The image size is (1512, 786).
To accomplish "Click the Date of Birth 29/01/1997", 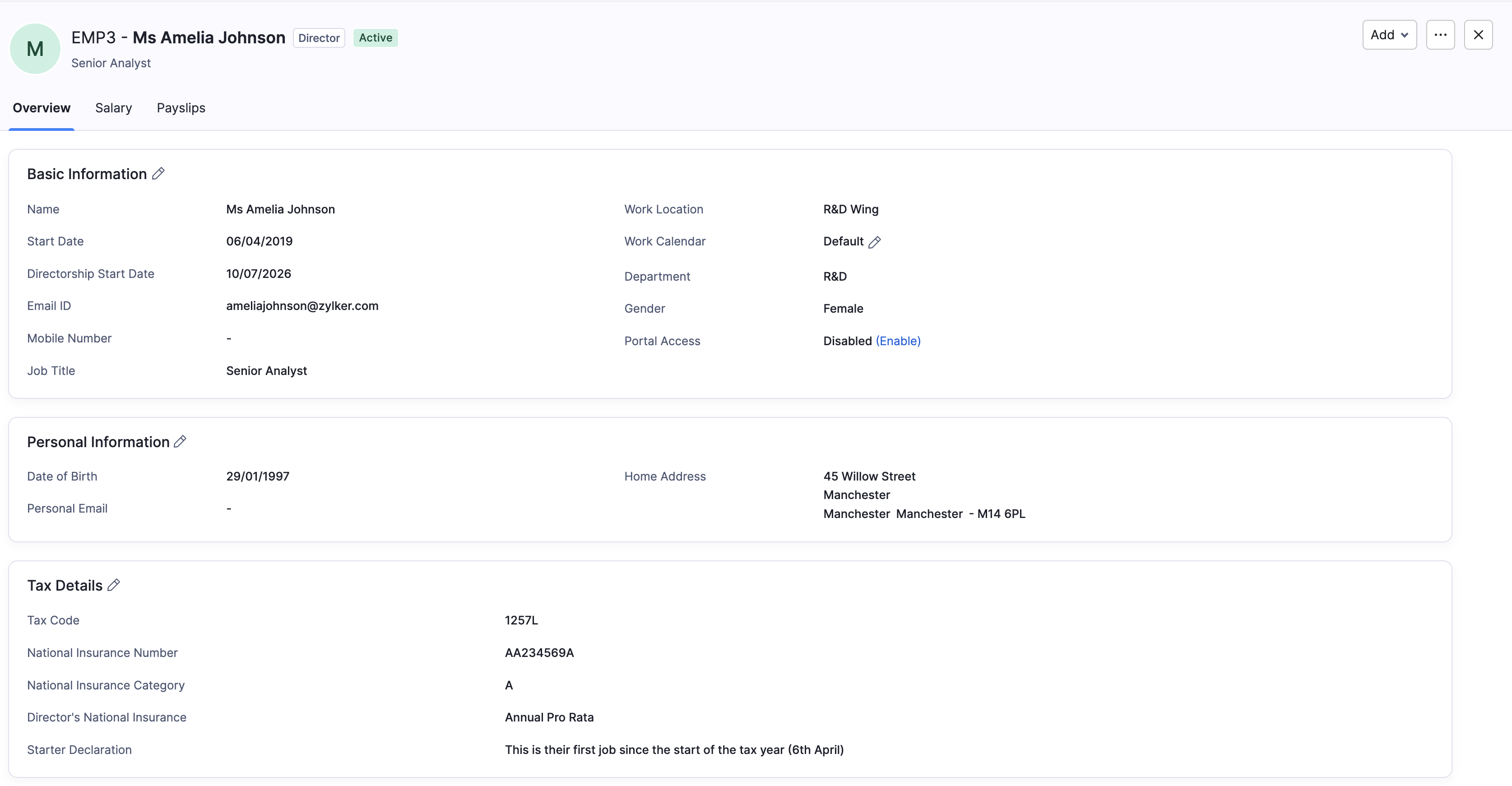I will (x=258, y=476).
